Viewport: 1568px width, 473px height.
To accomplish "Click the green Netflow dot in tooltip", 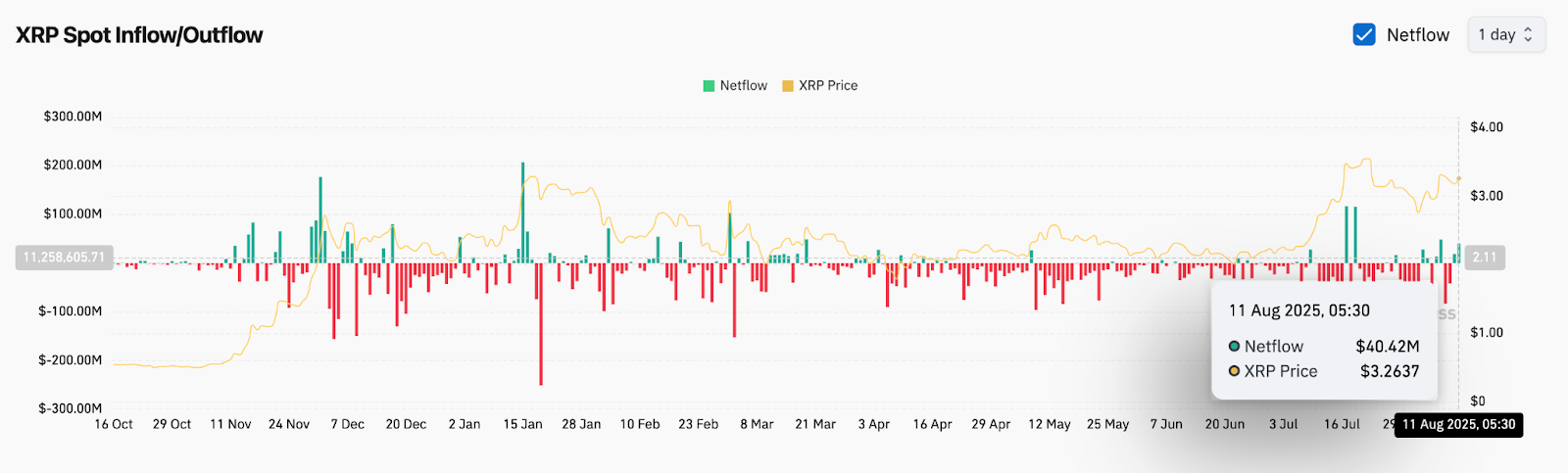I will click(1235, 347).
